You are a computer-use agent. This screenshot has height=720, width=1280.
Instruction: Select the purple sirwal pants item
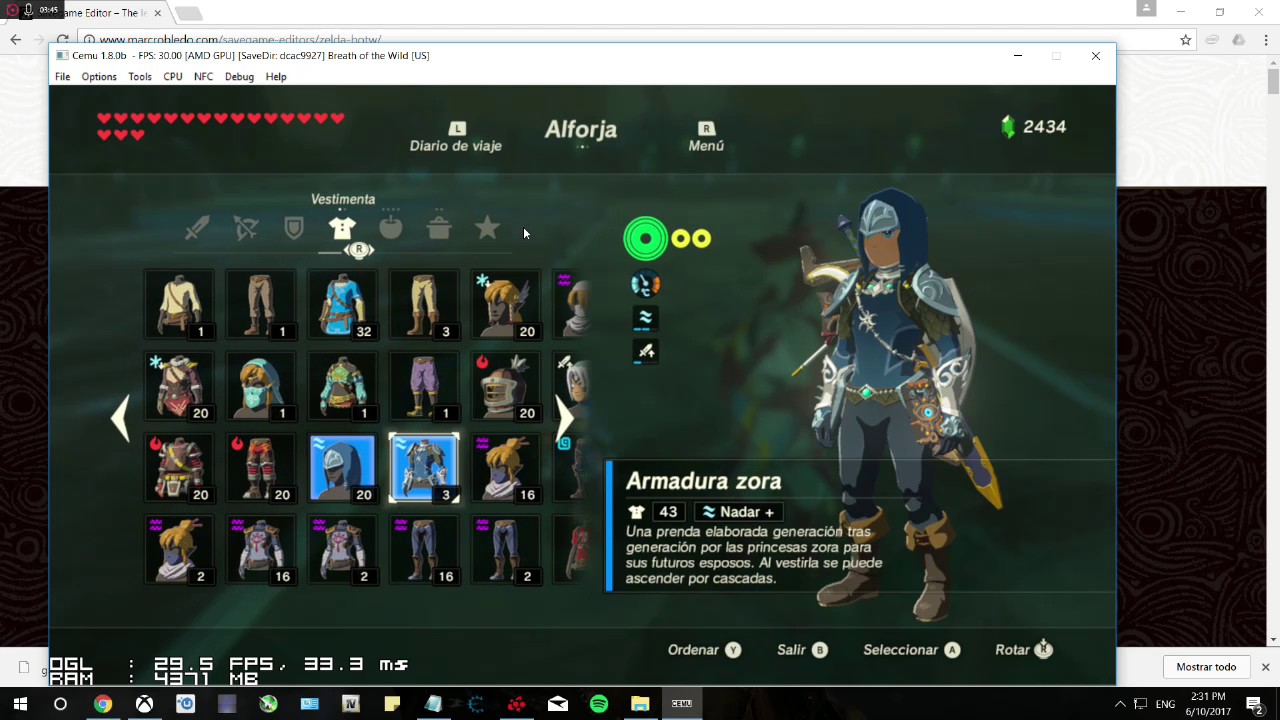click(x=424, y=386)
